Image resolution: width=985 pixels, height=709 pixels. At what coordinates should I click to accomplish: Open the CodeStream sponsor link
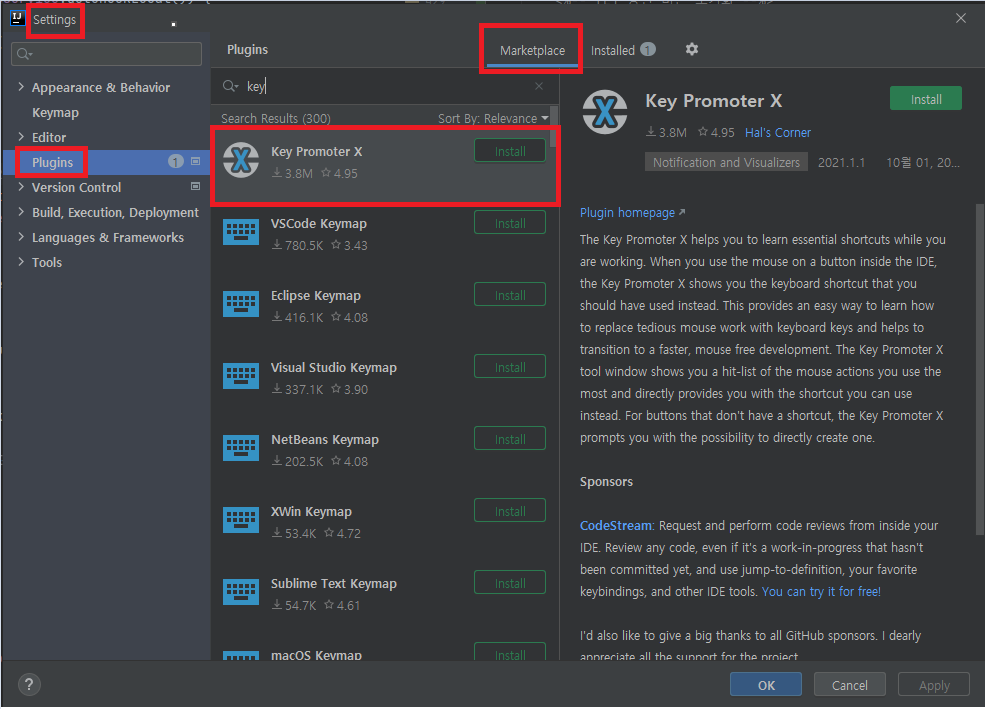pos(616,525)
